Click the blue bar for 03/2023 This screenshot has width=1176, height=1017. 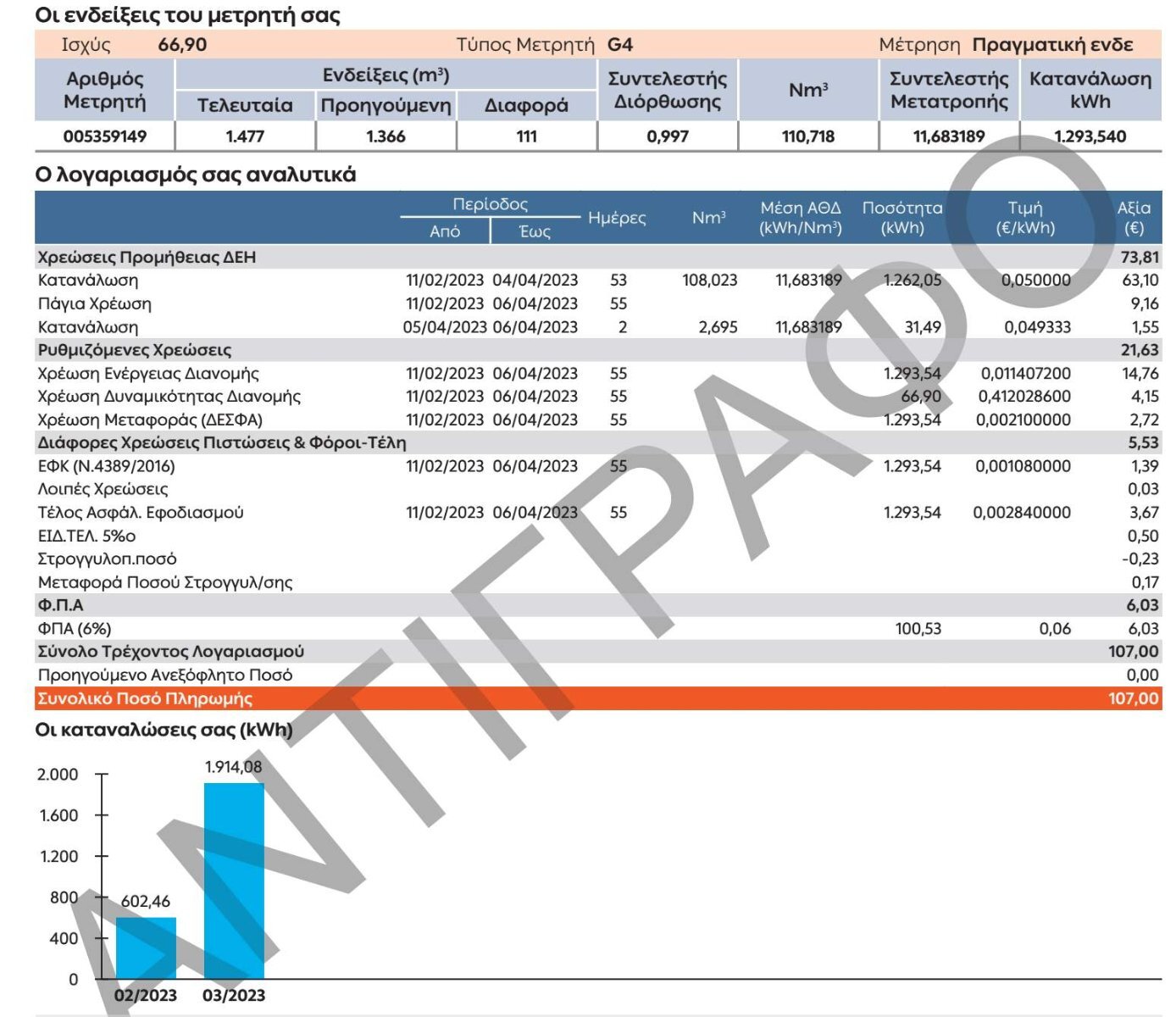click(234, 881)
